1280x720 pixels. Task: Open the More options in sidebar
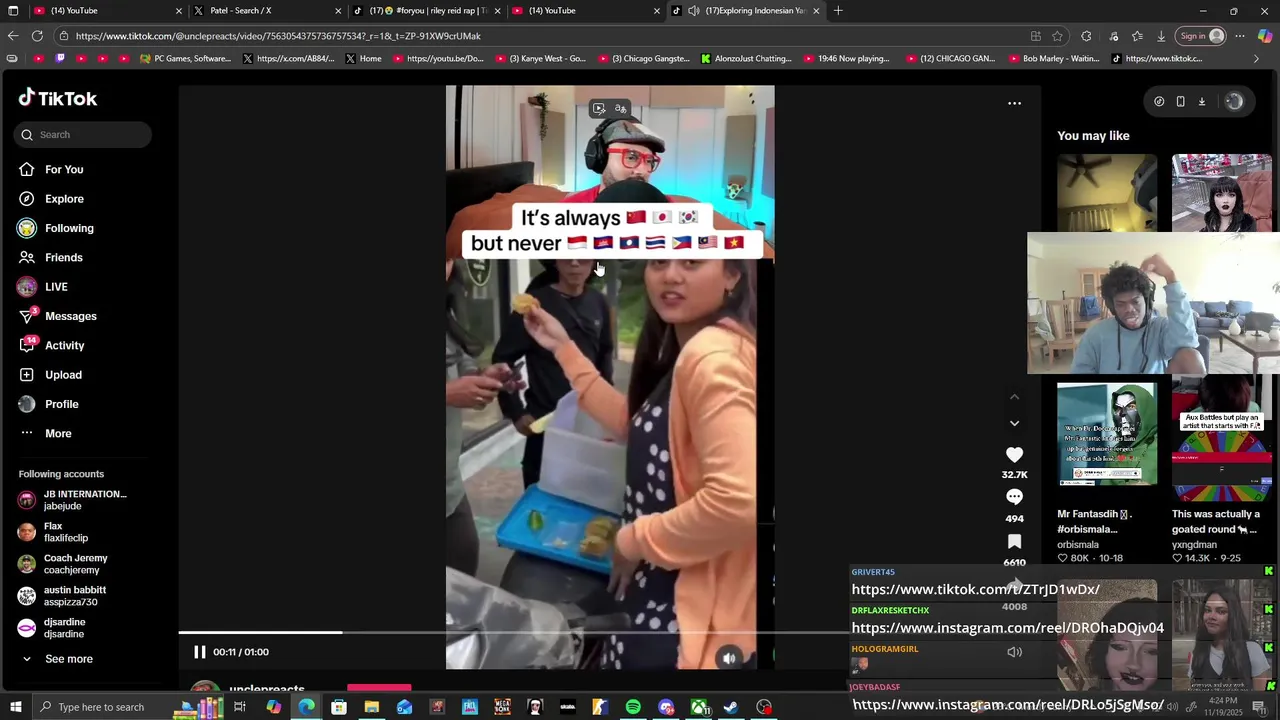58,434
